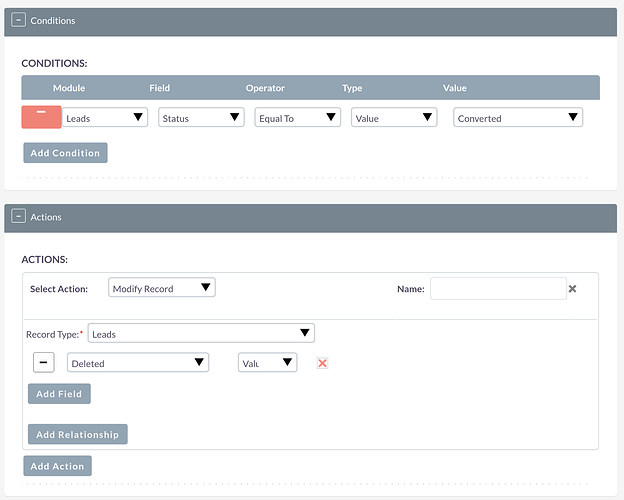This screenshot has height=500, width=624.
Task: Collapse the Conditions panel
Action: [x=19, y=20]
